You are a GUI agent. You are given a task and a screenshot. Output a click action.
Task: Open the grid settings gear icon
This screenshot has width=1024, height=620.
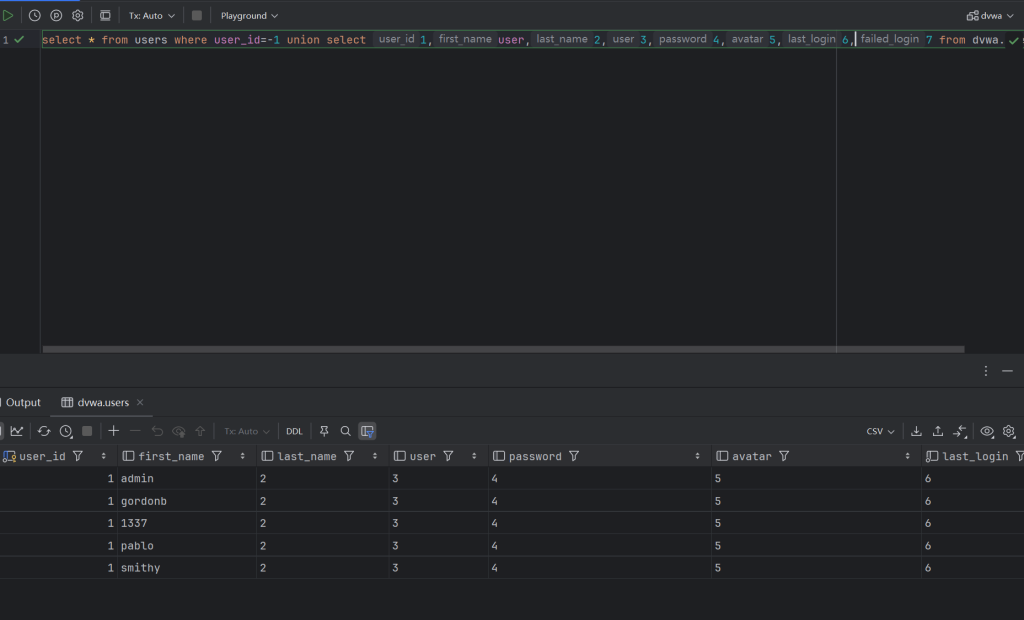(1009, 431)
